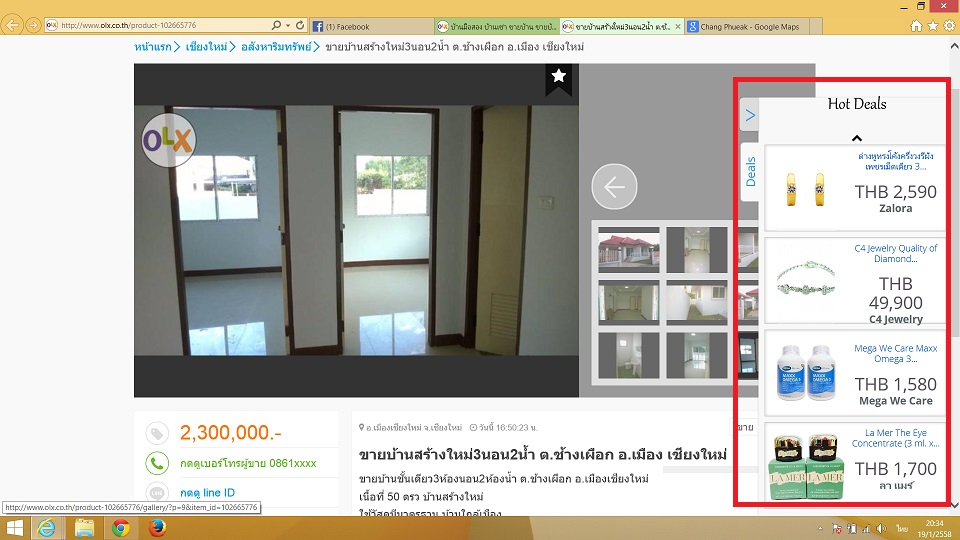Click the 2,300,000.- price text
The image size is (960, 540).
tap(230, 433)
